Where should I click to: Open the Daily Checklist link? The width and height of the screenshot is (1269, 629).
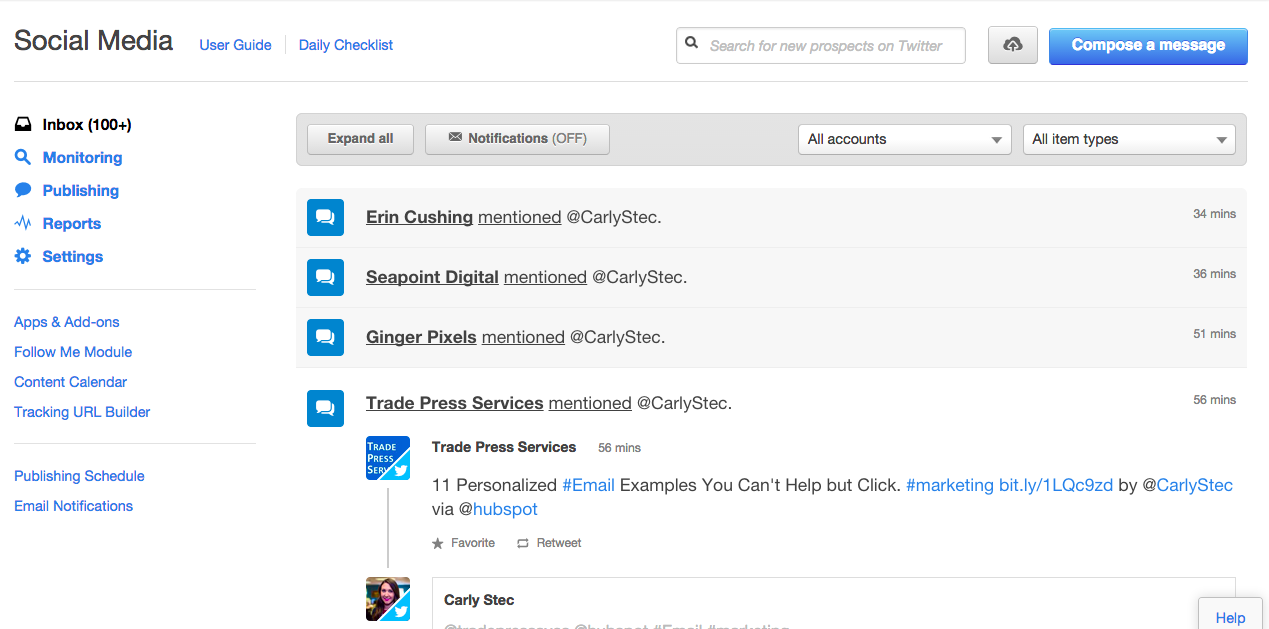pos(346,45)
